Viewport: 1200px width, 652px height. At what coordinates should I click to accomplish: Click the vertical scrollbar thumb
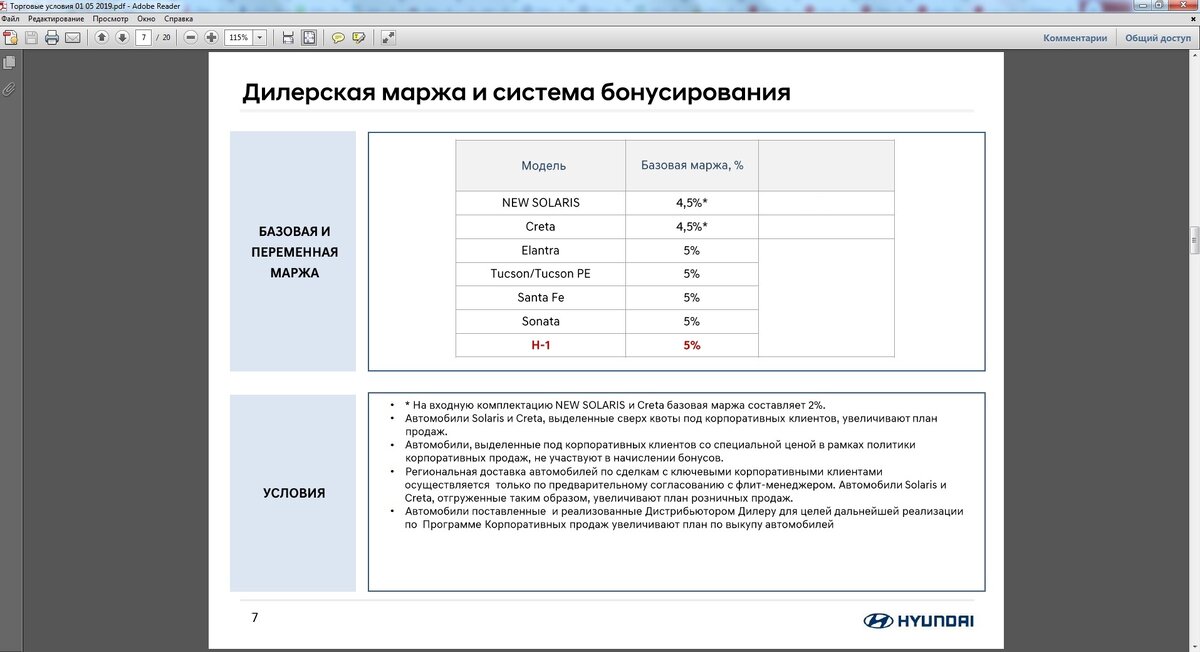pos(1194,241)
